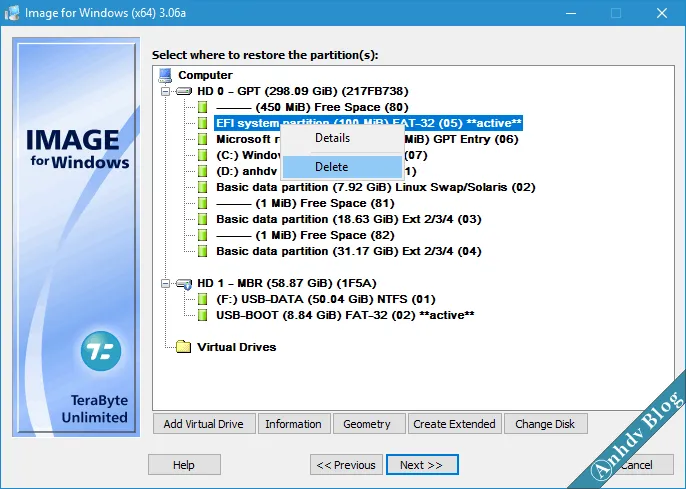Close the Image for Windows dialog
Image resolution: width=686 pixels, height=489 pixels.
point(662,13)
